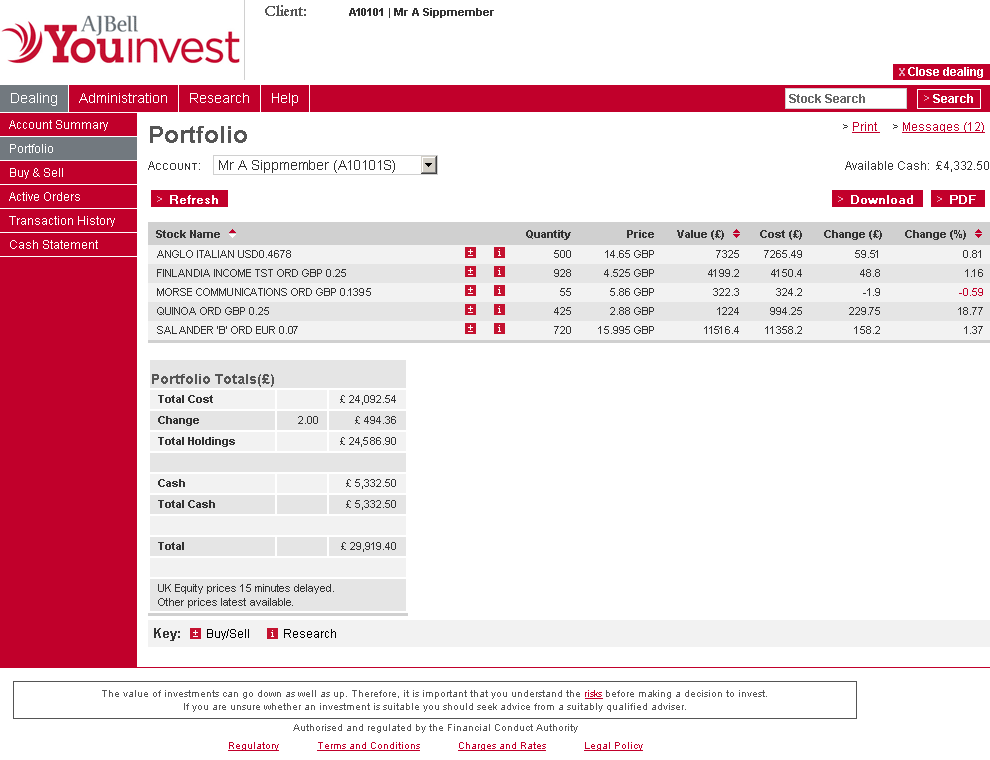This screenshot has height=760, width=990.
Task: Click Buy/Sell icon for QUINOA stock
Action: tap(471, 310)
